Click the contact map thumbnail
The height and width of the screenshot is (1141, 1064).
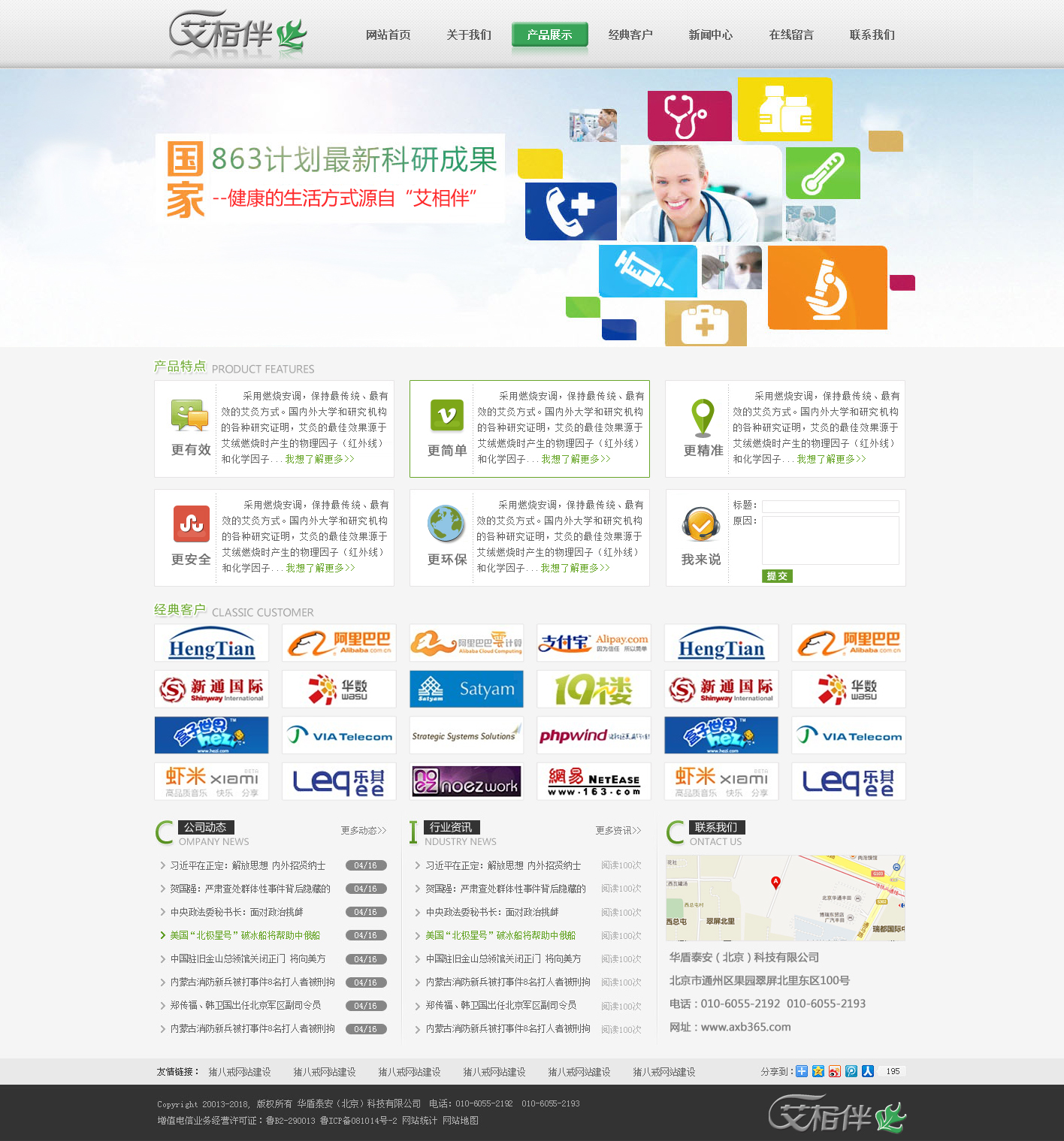point(785,898)
